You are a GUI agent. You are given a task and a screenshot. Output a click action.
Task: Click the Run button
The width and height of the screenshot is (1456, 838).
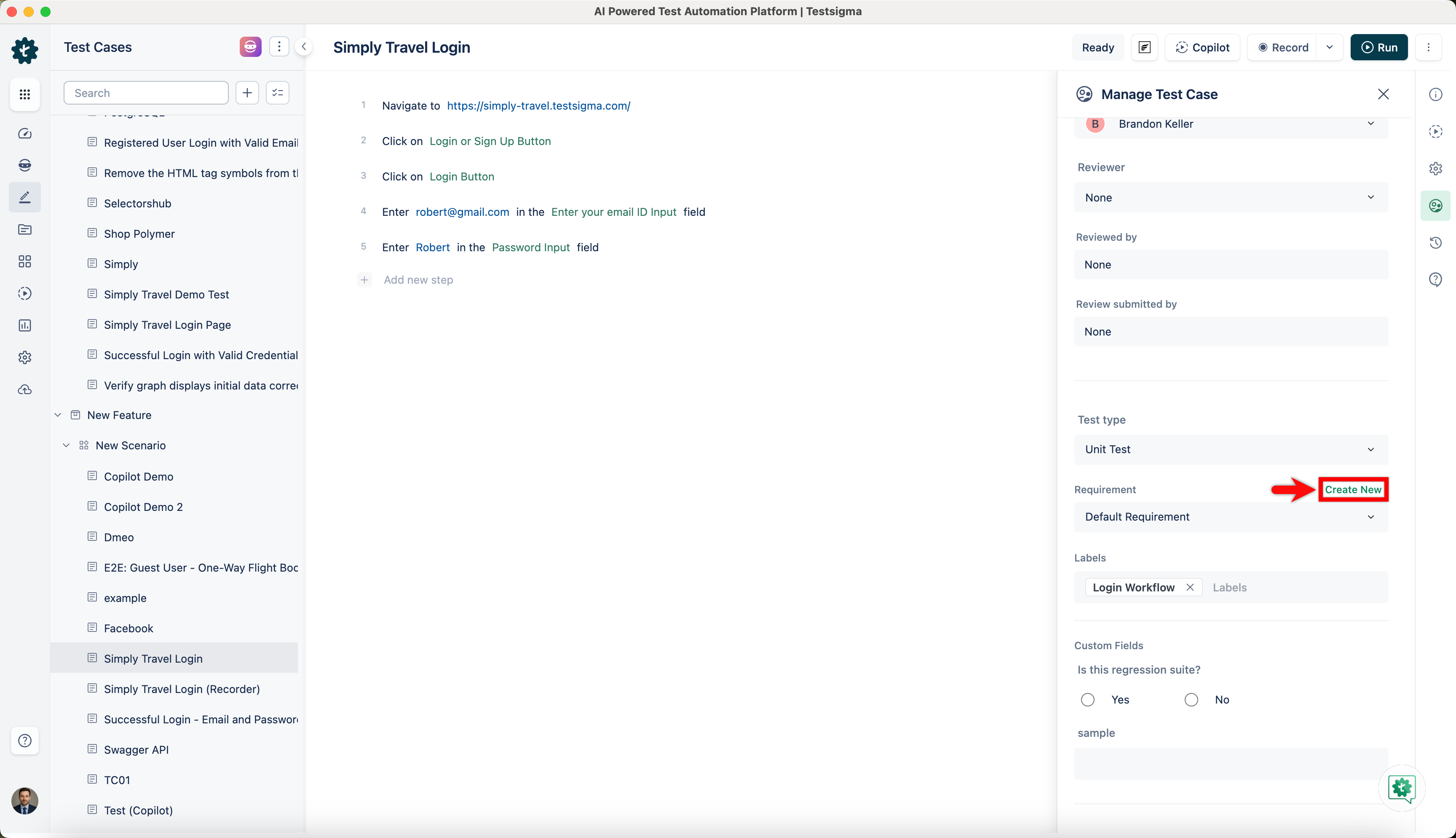point(1379,47)
